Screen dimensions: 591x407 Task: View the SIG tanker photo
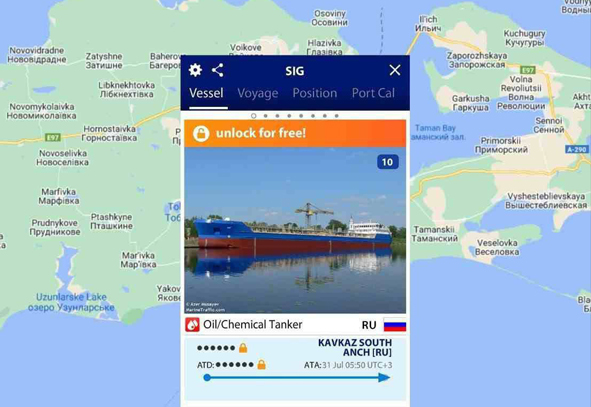[295, 230]
